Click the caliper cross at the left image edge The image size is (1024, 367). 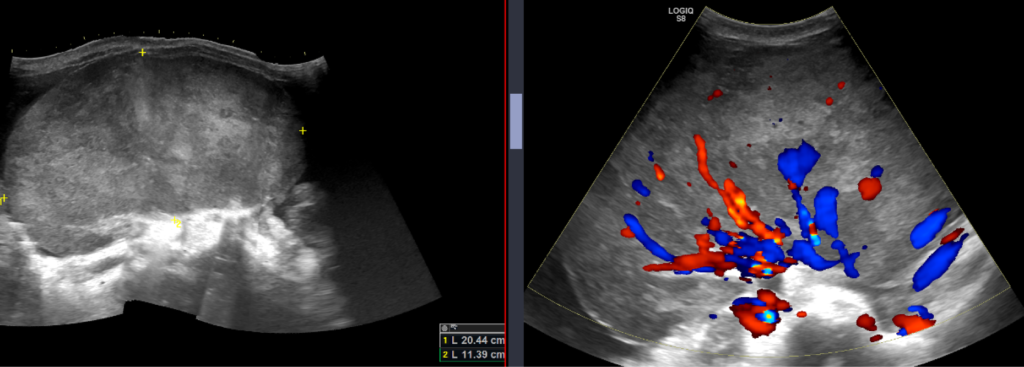(x=3, y=198)
